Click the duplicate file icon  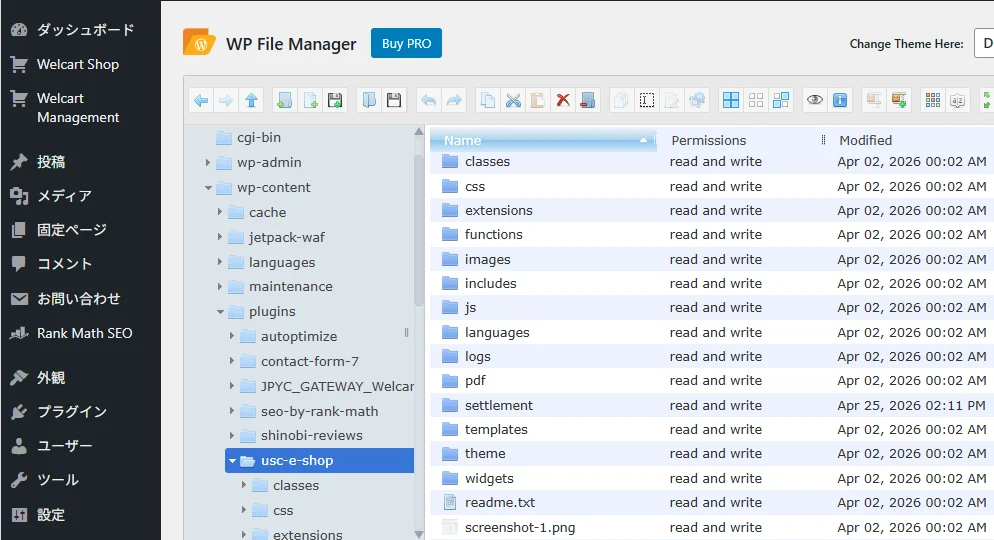621,100
